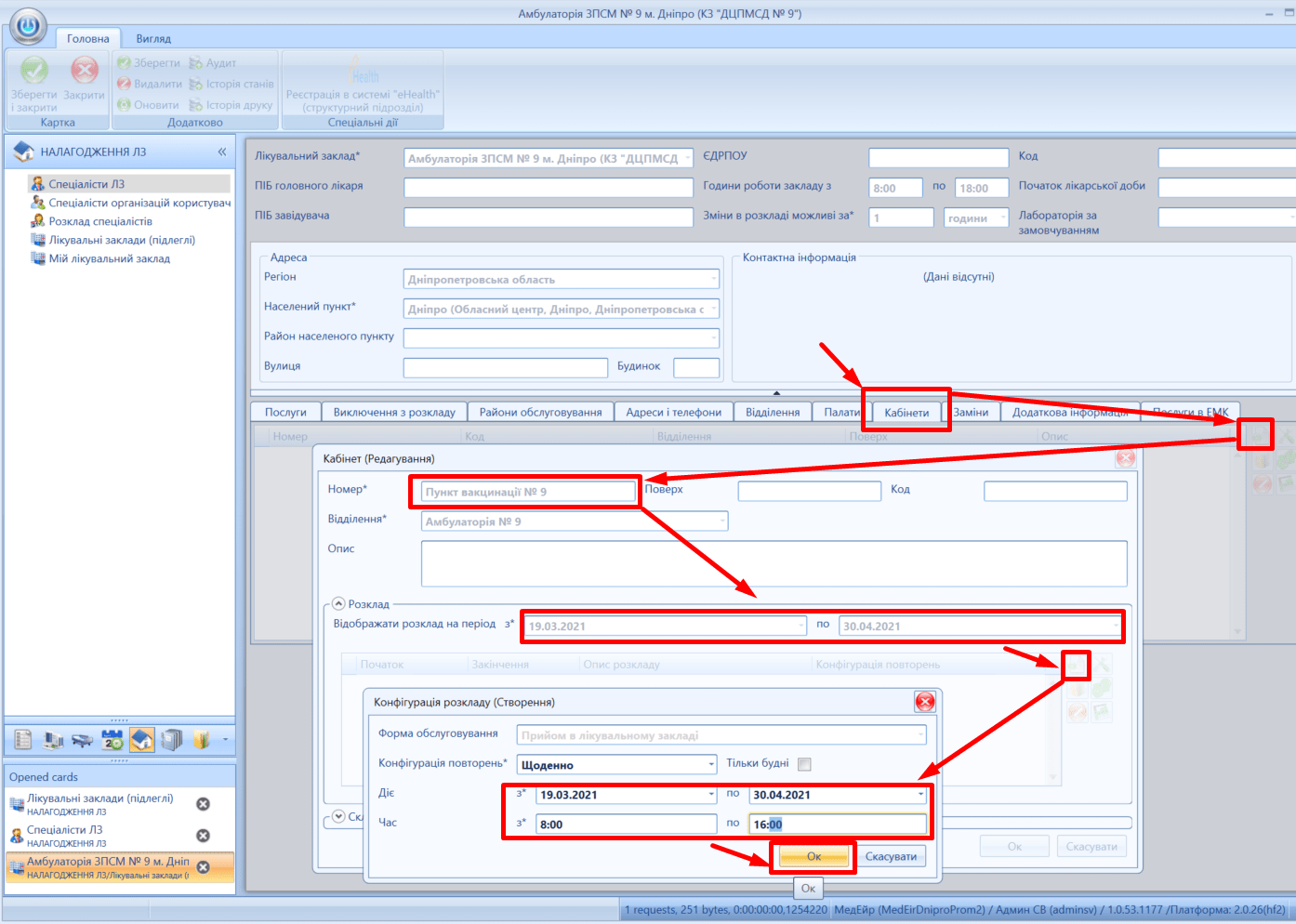Image resolution: width=1296 pixels, height=924 pixels.
Task: Click the yellow folder icon in navigation bar
Action: tap(201, 740)
